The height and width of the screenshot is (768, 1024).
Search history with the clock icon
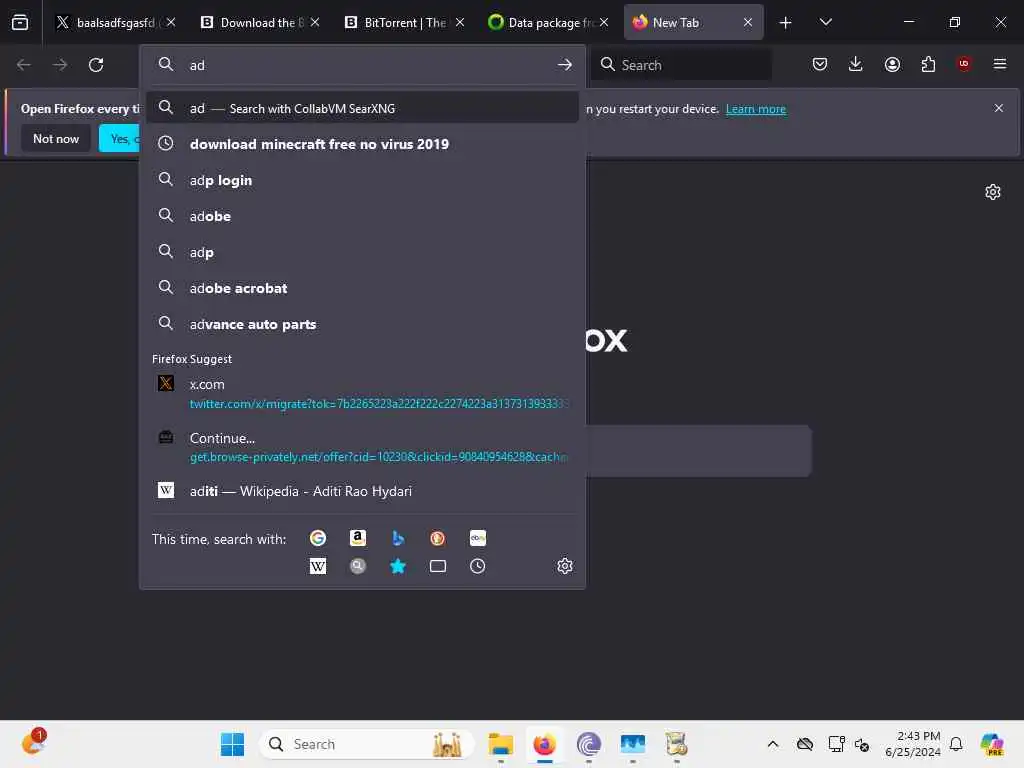tap(477, 566)
